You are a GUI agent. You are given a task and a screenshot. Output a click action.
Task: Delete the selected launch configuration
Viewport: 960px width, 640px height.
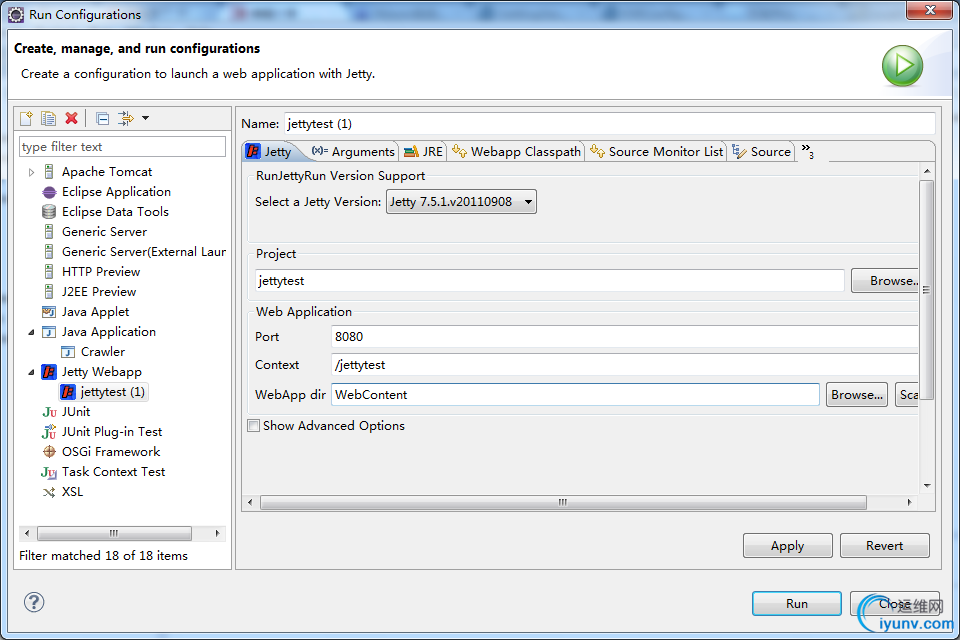[72, 118]
